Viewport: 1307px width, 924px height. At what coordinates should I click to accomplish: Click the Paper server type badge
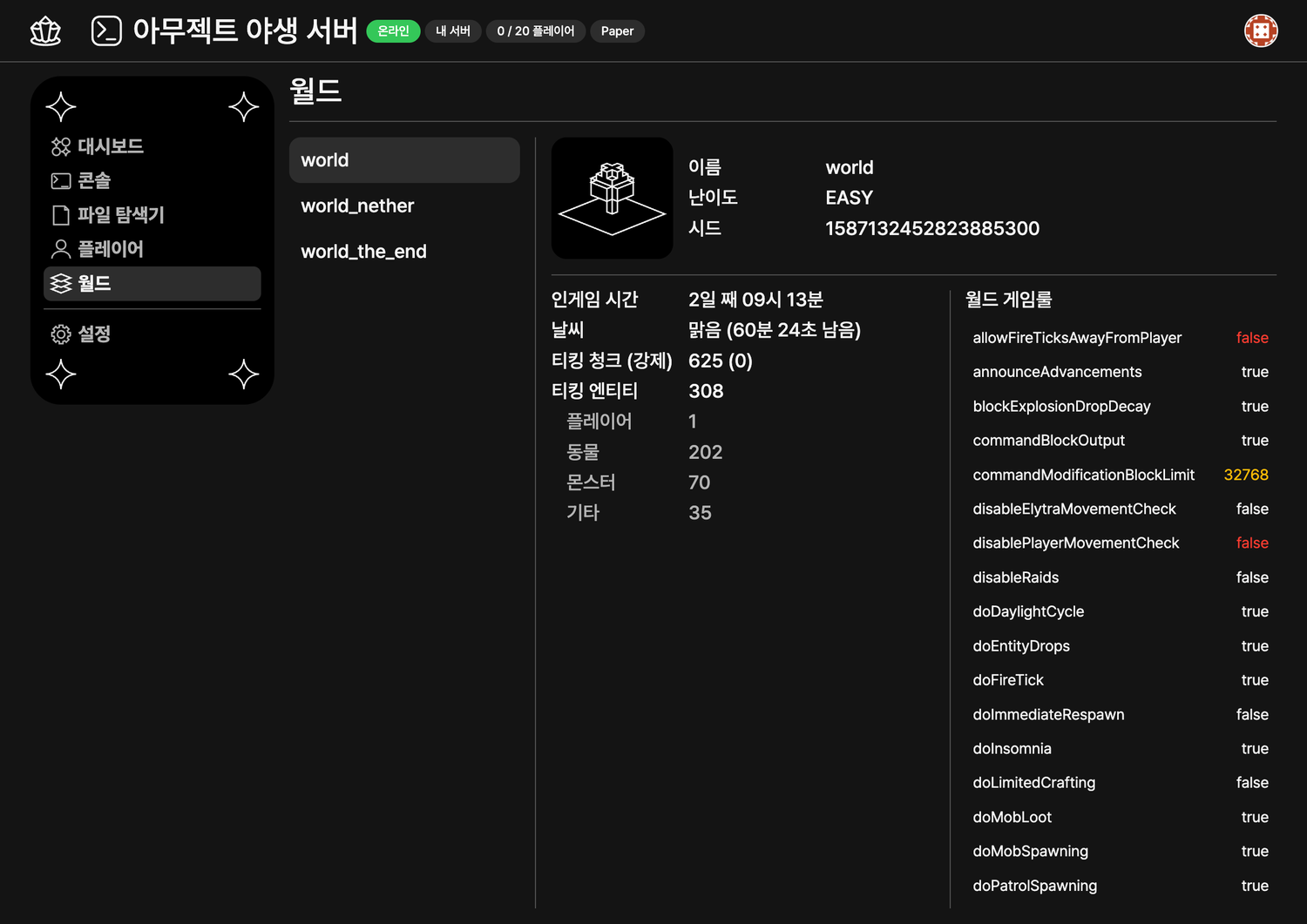[x=617, y=31]
